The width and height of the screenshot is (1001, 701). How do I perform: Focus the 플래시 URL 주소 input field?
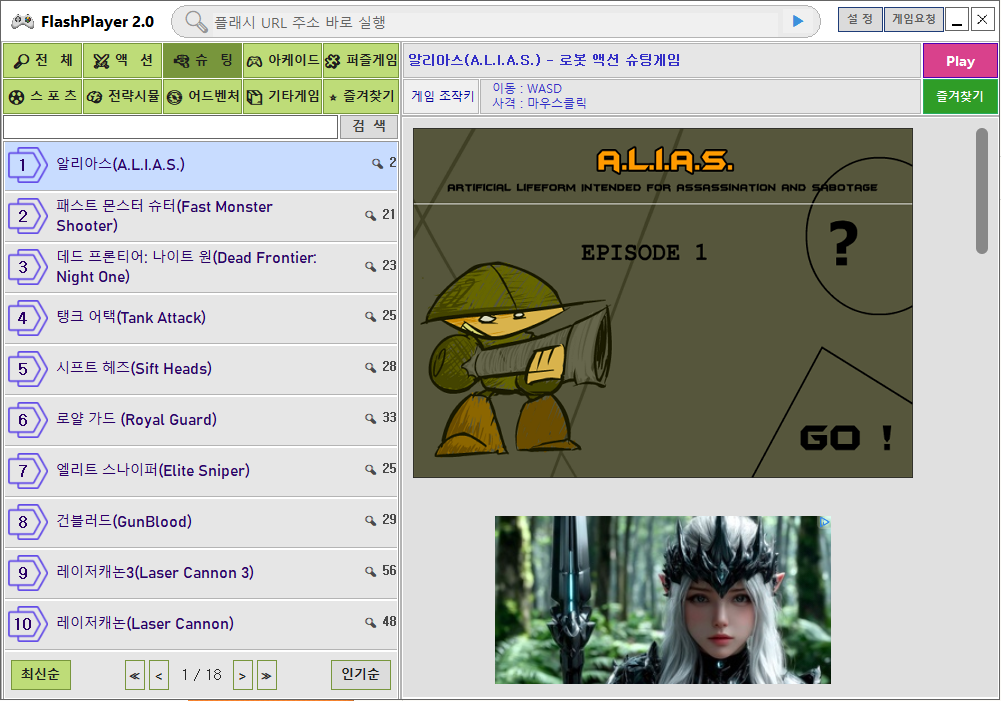495,22
